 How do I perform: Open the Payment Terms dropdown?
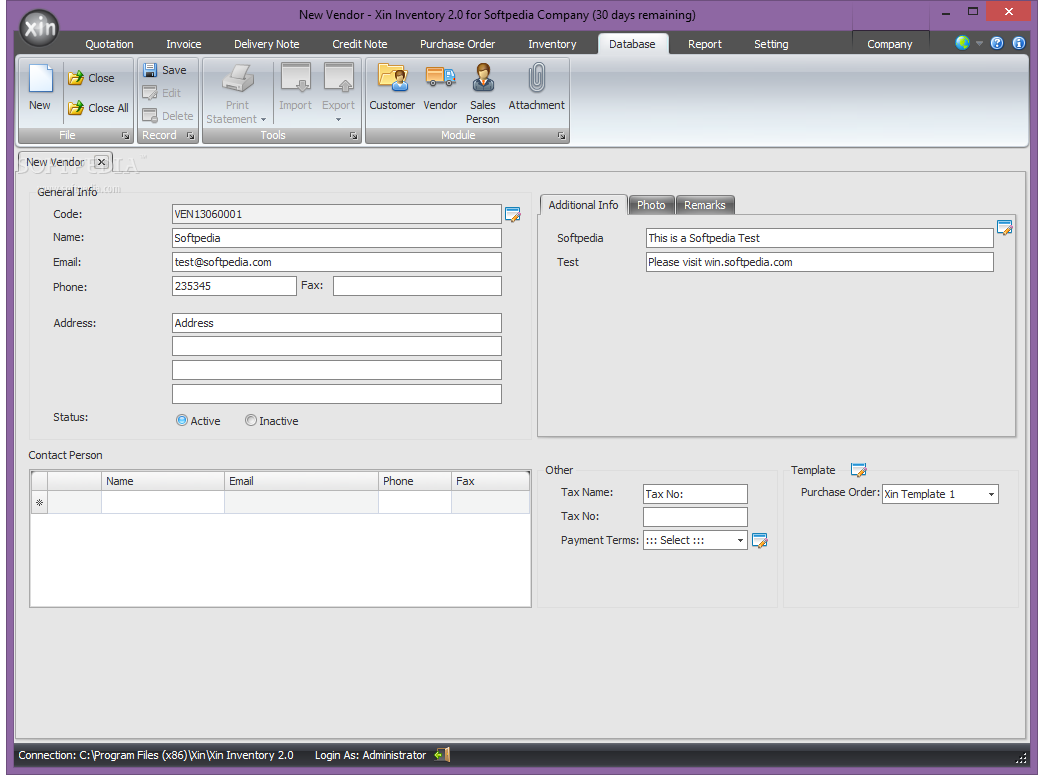coord(740,541)
